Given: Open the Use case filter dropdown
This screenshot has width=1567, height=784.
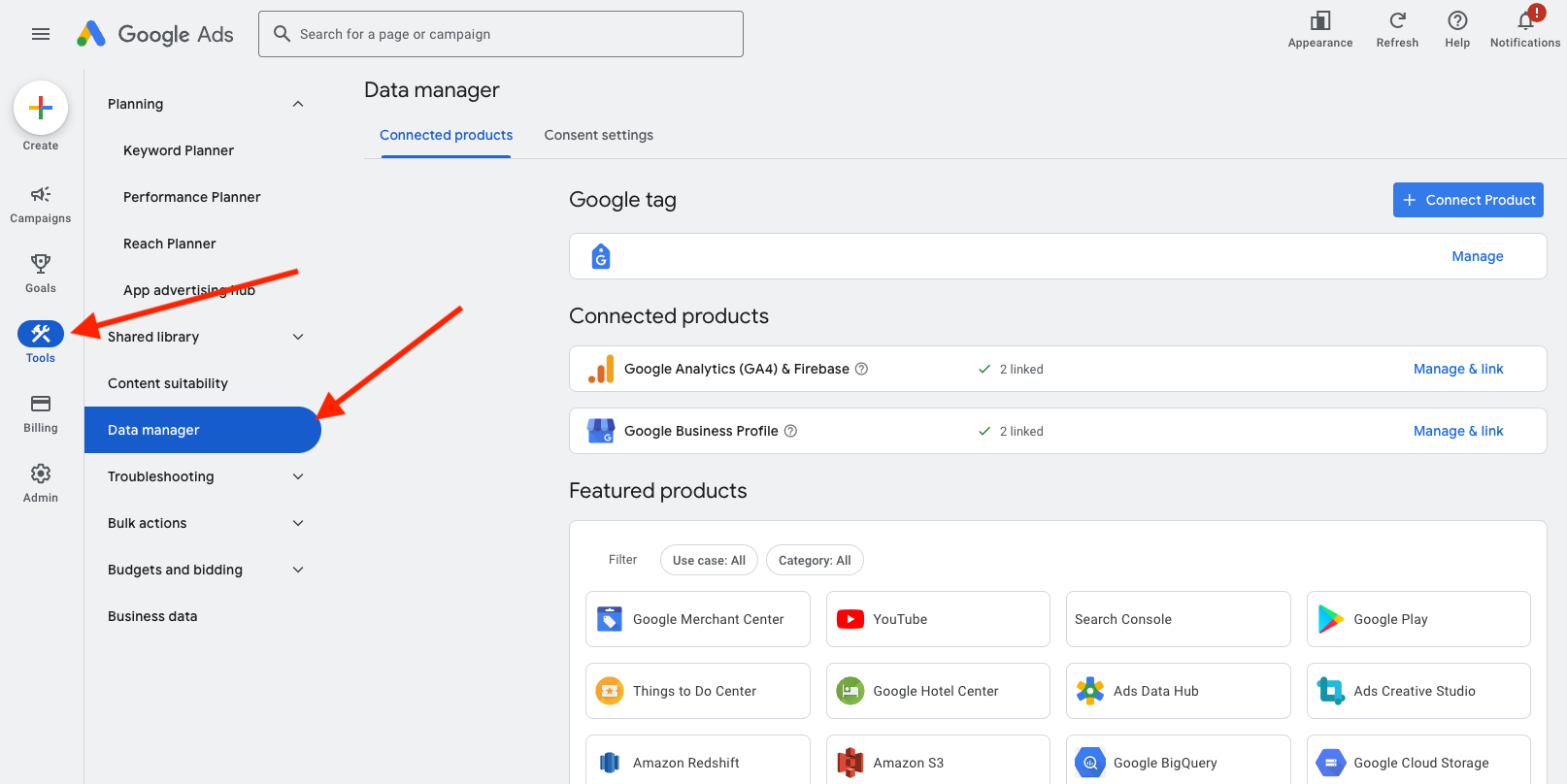Looking at the screenshot, I should (x=709, y=560).
